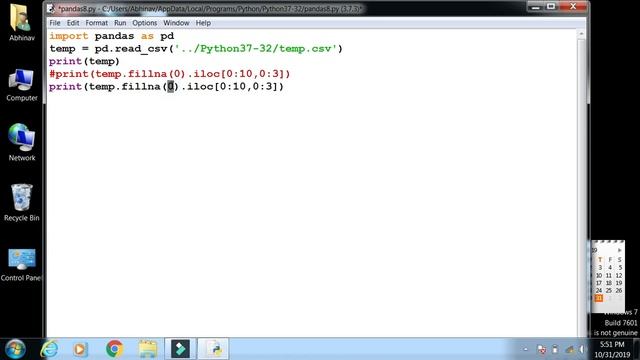
Task: Show hidden system tray icons
Action: click(525, 349)
